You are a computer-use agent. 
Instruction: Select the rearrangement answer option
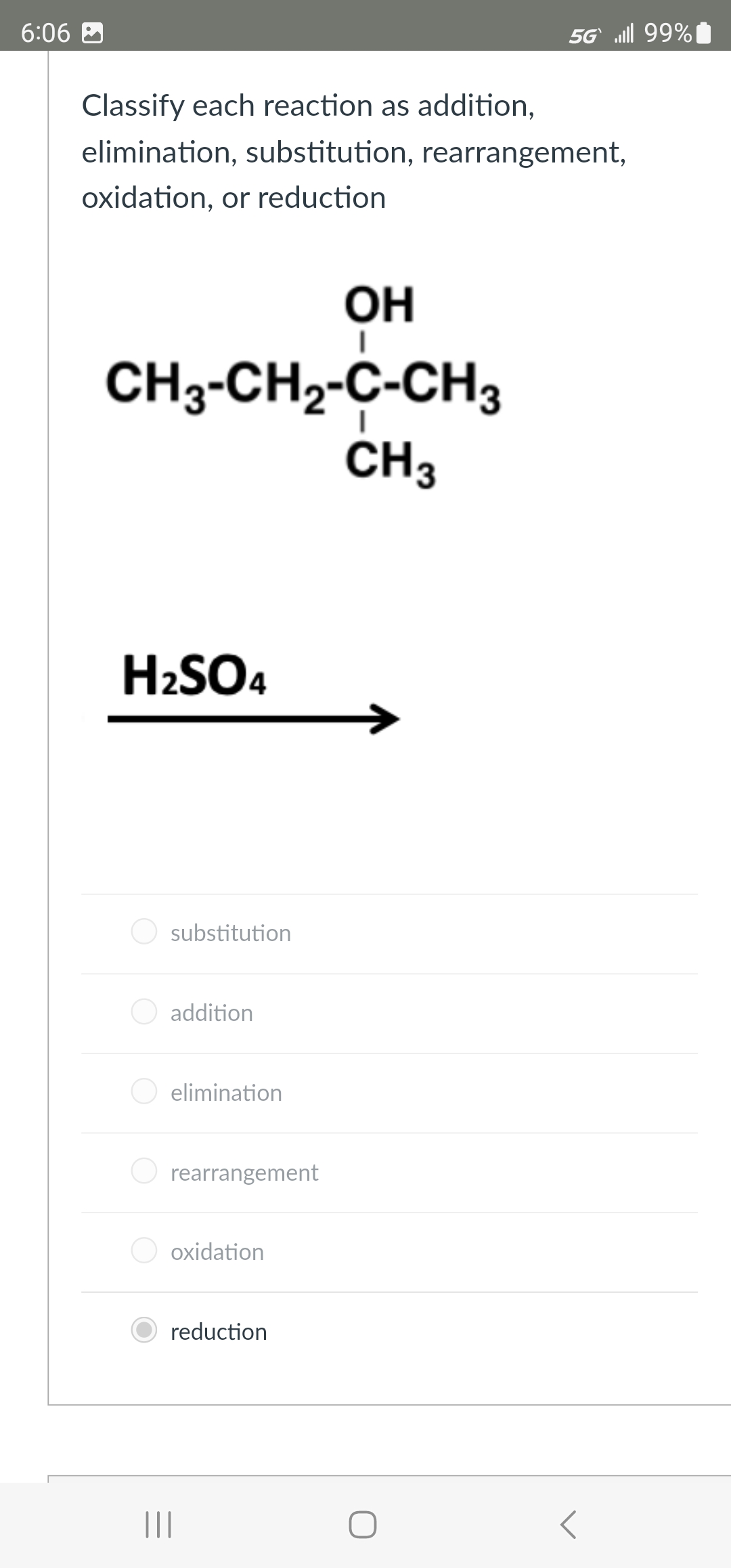pos(144,1172)
